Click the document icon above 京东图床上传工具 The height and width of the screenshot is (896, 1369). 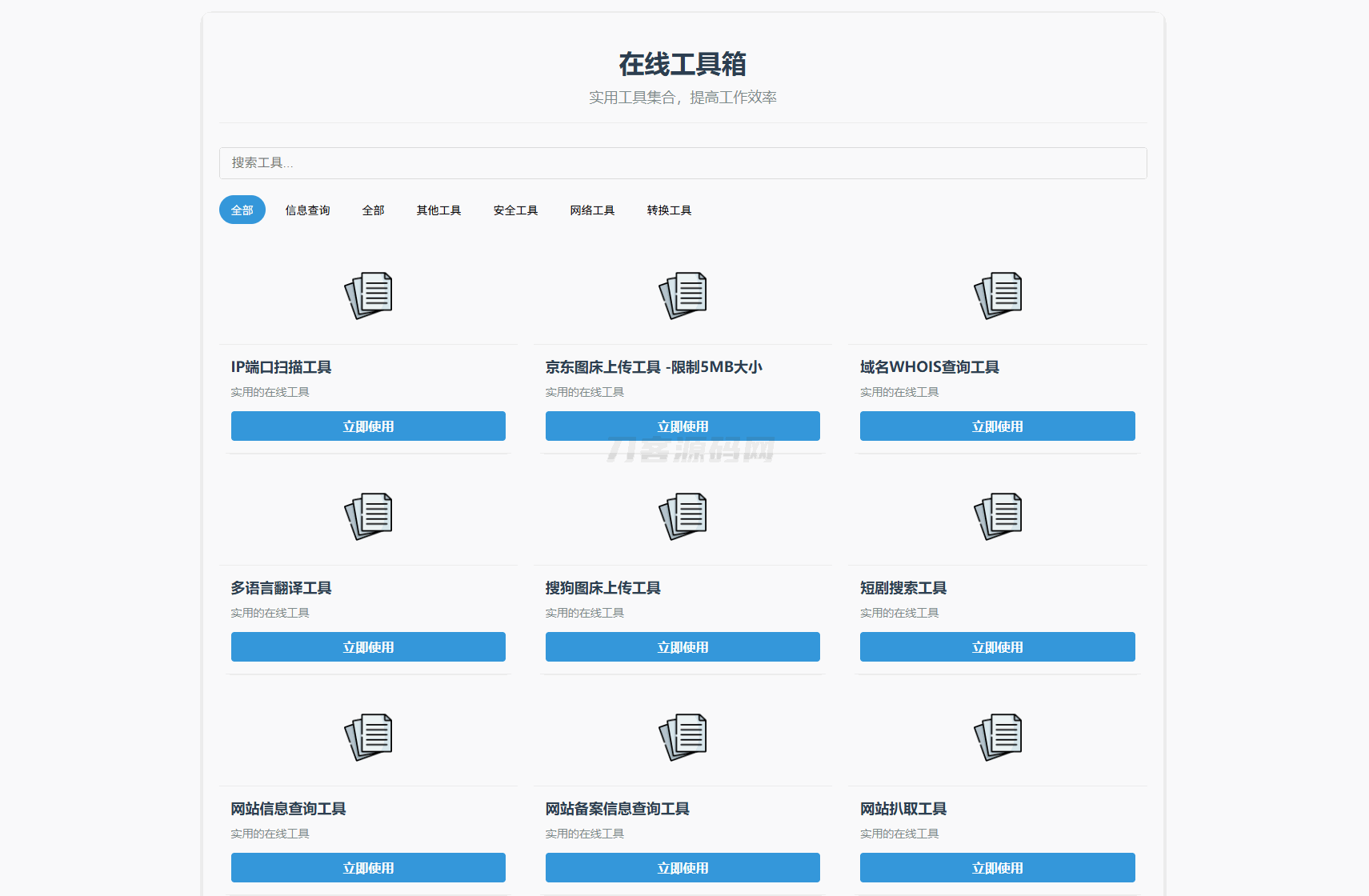tap(682, 295)
